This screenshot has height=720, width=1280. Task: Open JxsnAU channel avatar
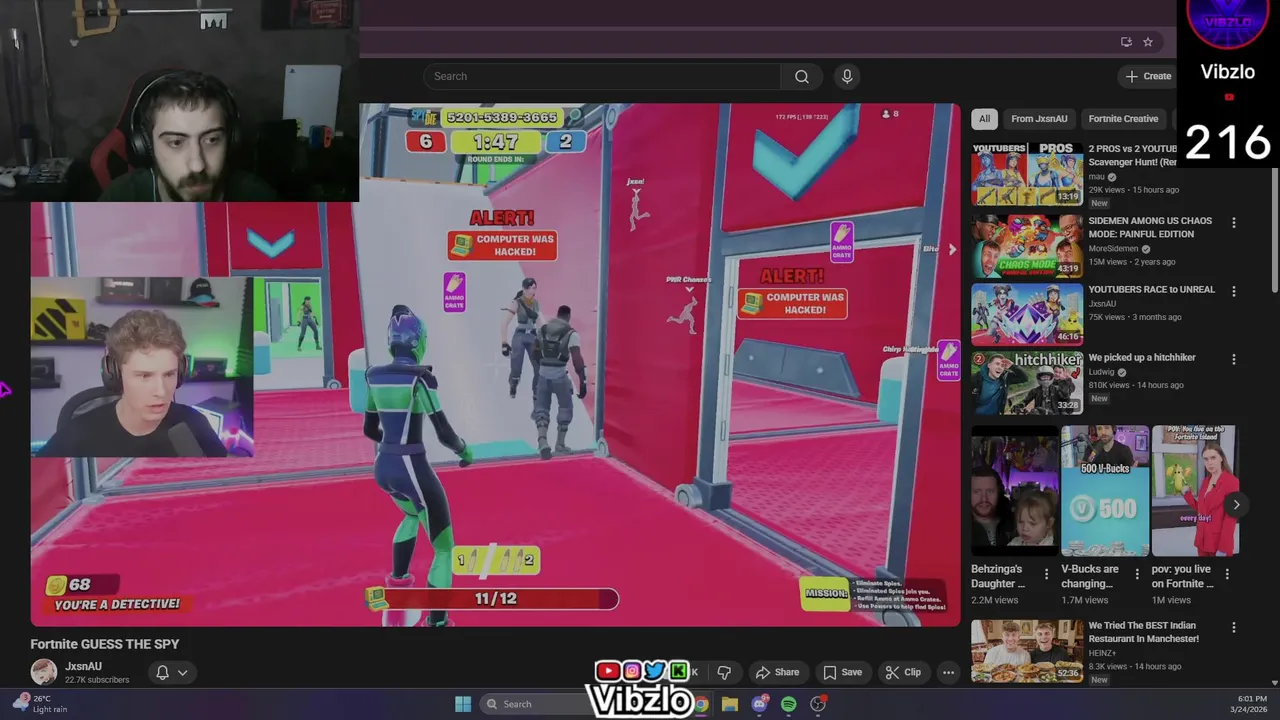[44, 672]
